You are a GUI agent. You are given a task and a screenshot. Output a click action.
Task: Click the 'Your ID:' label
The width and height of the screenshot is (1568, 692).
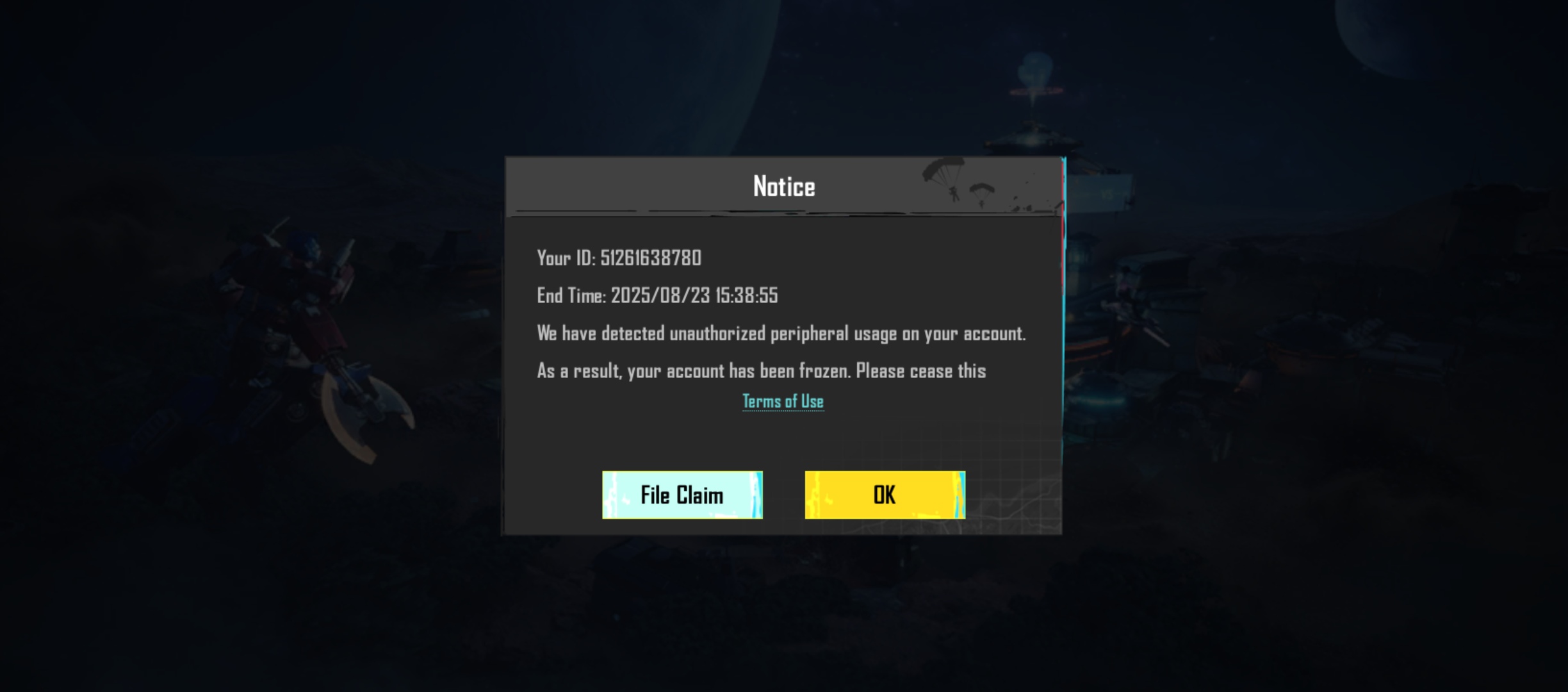pyautogui.click(x=566, y=258)
